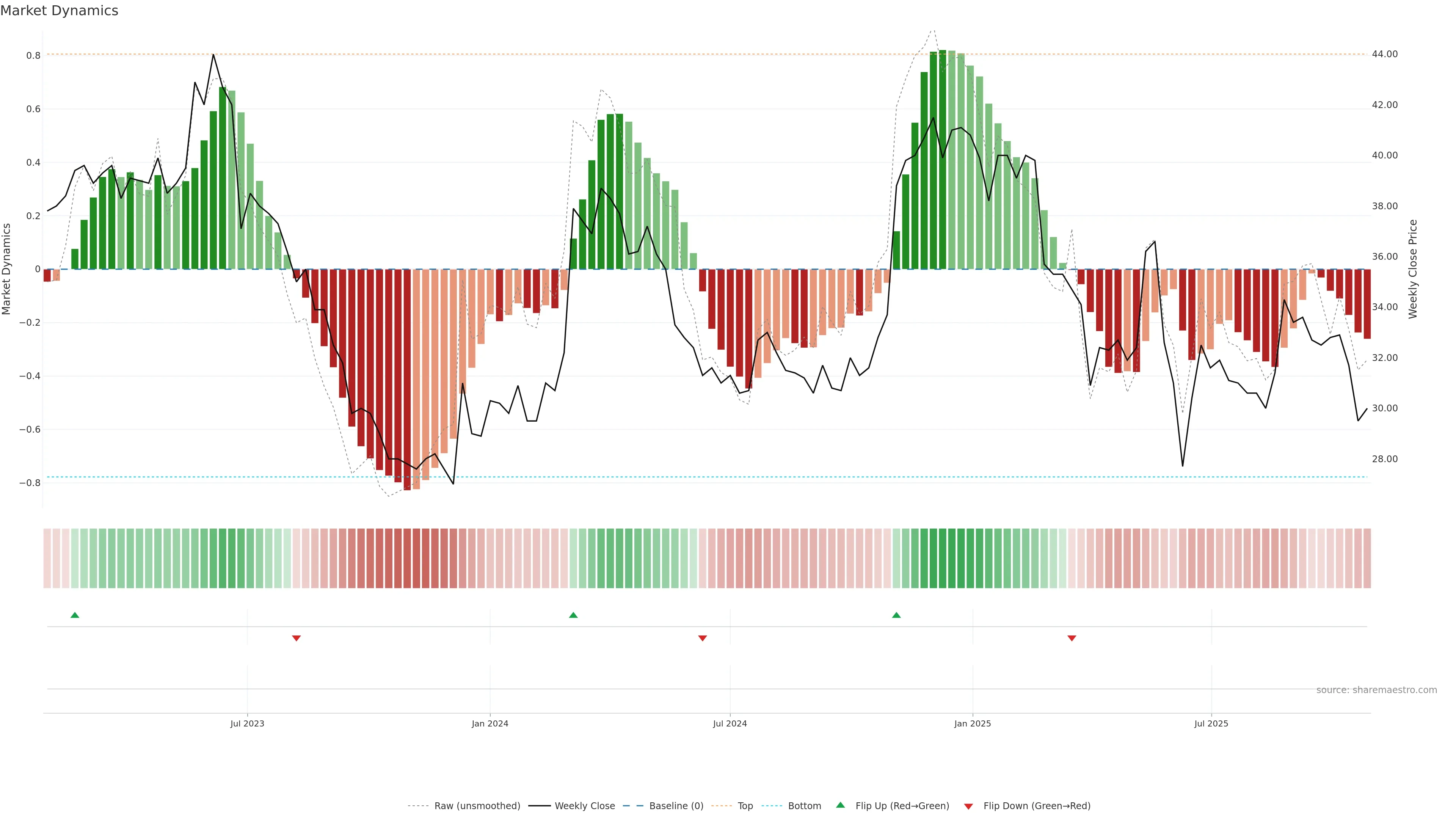Click the rightmost green Flip Up triangle marker
Image resolution: width=1456 pixels, height=819 pixels.
896,615
